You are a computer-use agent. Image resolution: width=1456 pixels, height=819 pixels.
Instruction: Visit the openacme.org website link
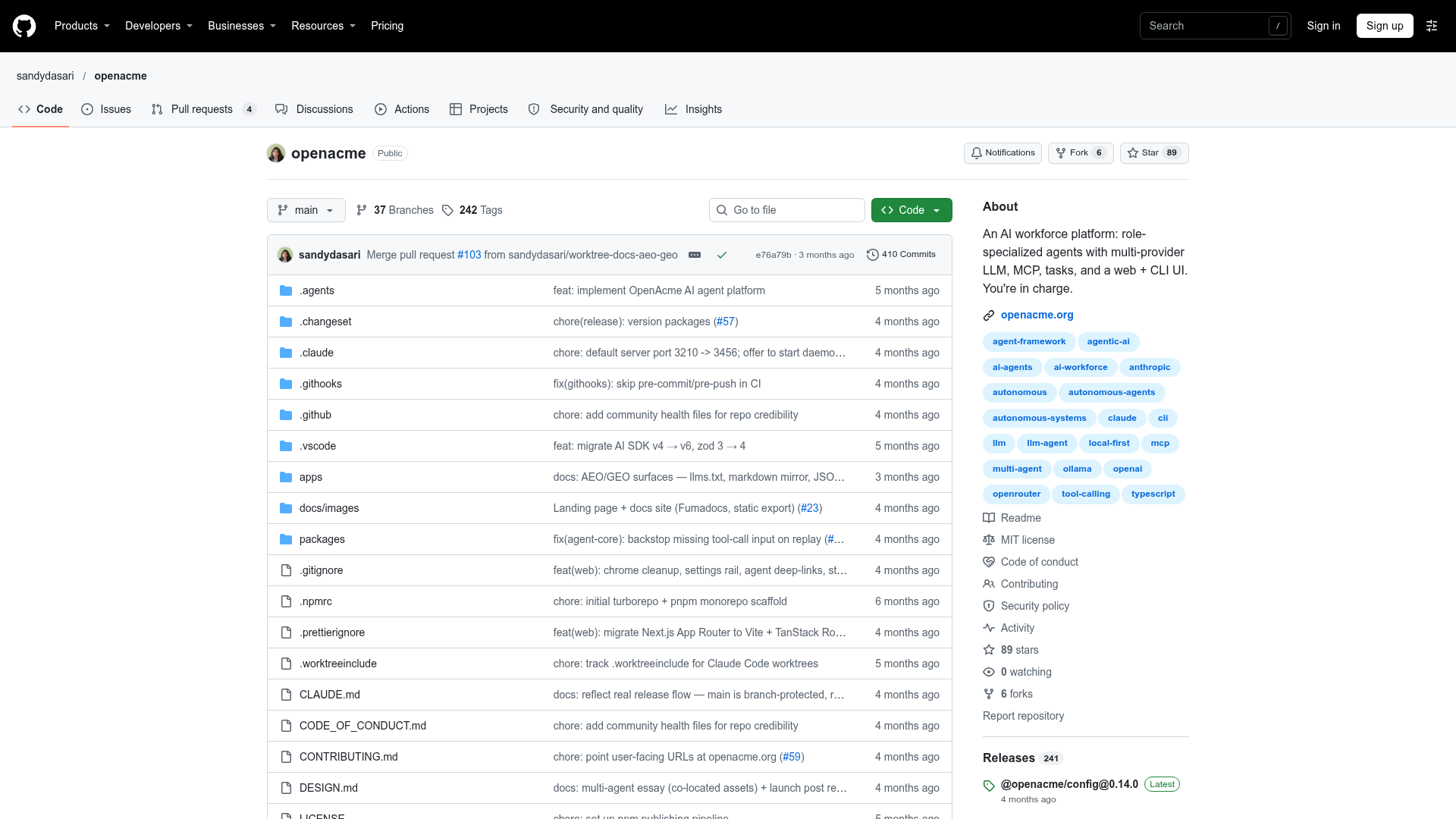click(1037, 315)
